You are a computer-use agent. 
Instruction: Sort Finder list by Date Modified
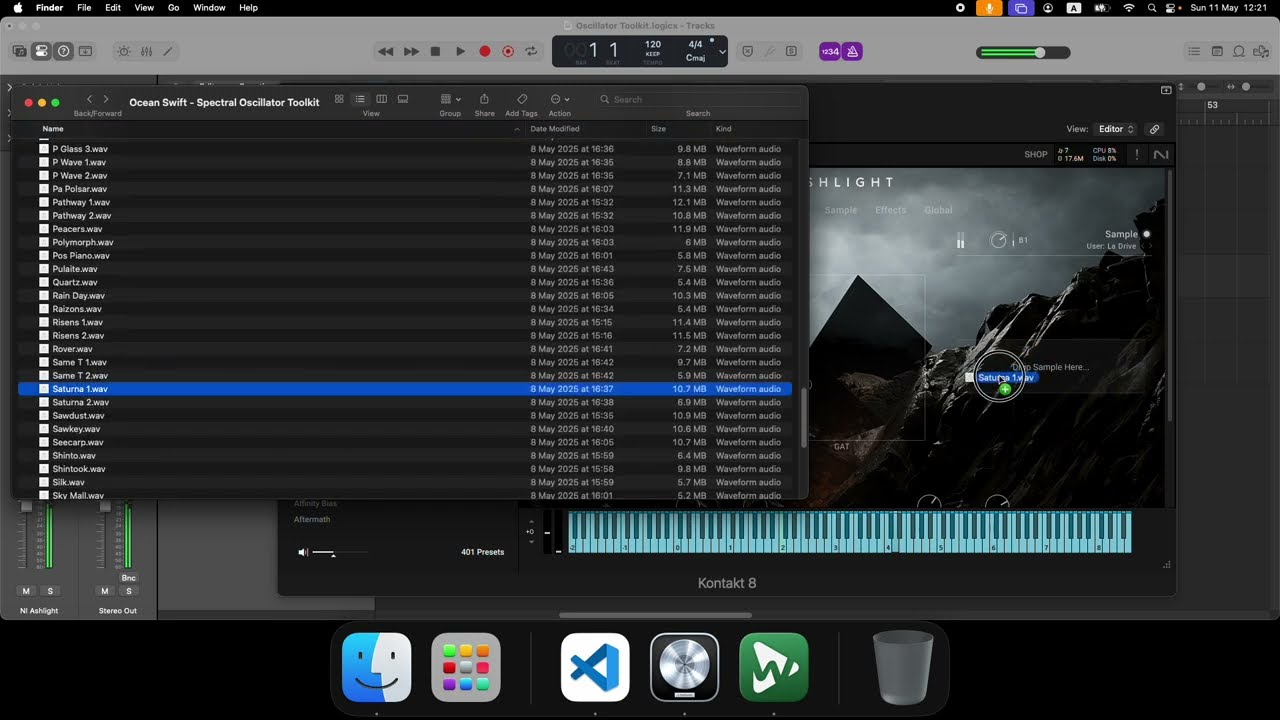(585, 129)
